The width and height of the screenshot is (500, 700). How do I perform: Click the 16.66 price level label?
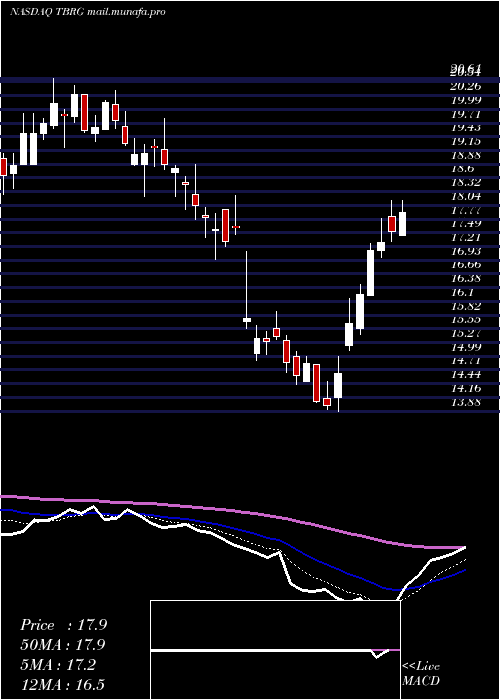click(466, 265)
